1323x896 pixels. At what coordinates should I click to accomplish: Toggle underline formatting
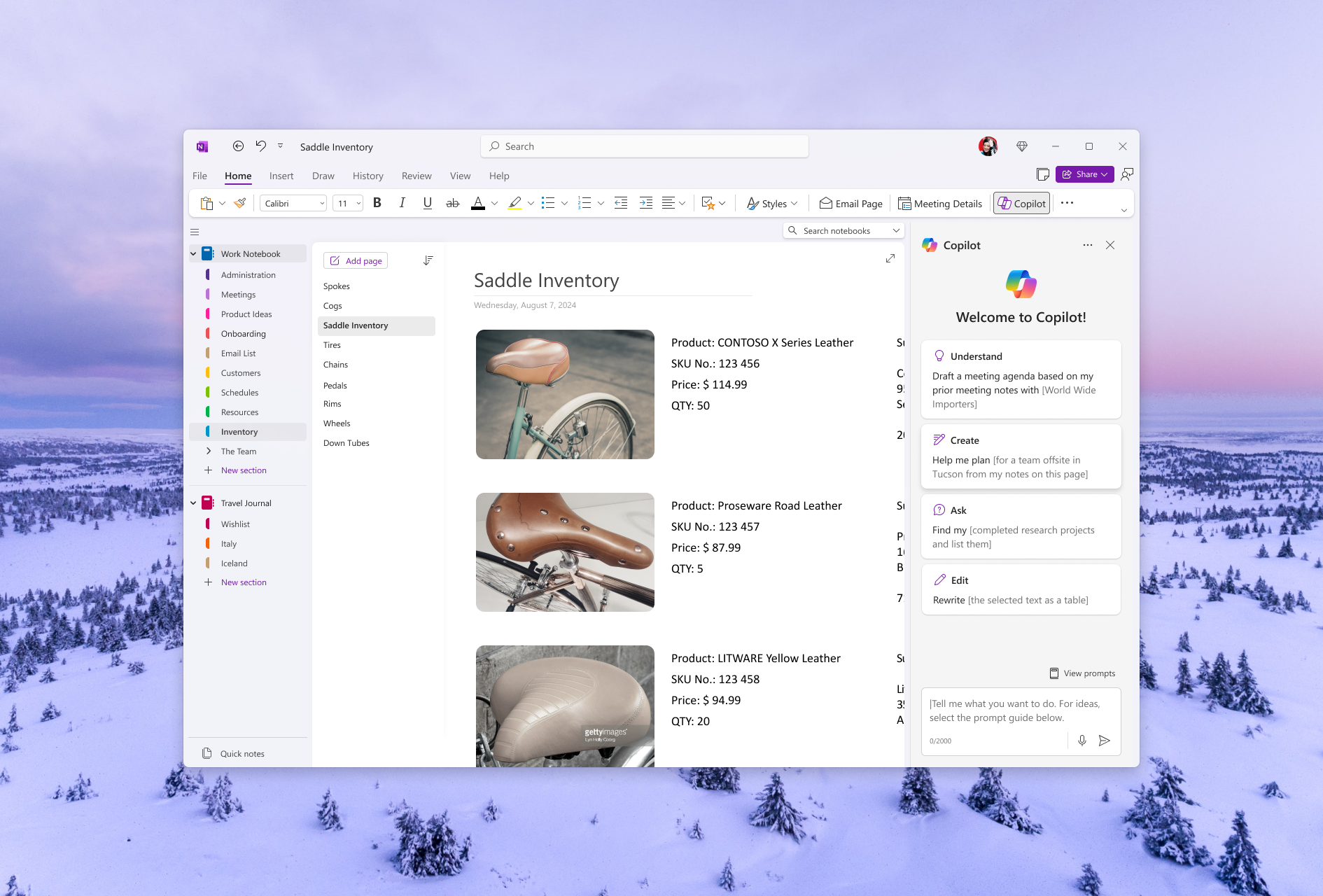pyautogui.click(x=427, y=203)
